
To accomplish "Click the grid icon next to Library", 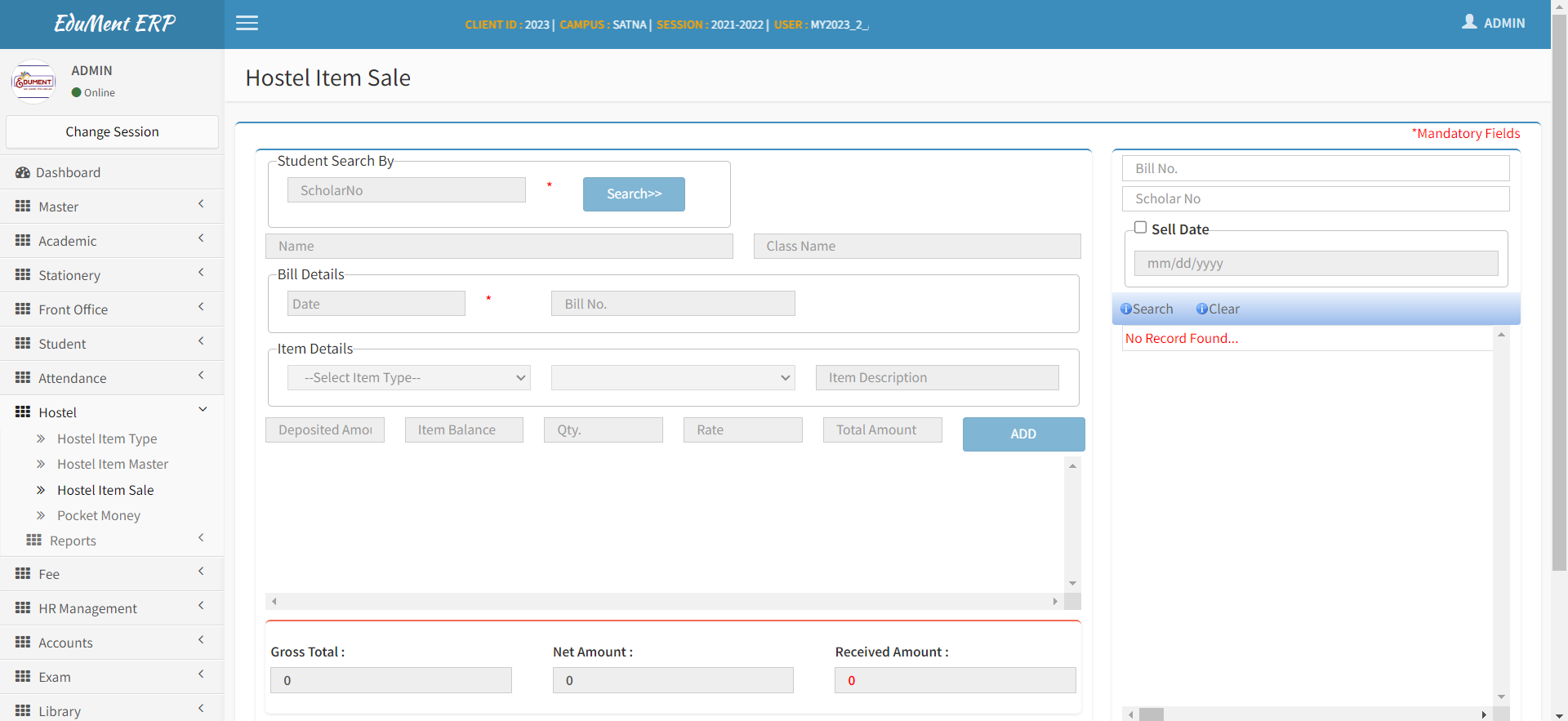I will [x=23, y=710].
